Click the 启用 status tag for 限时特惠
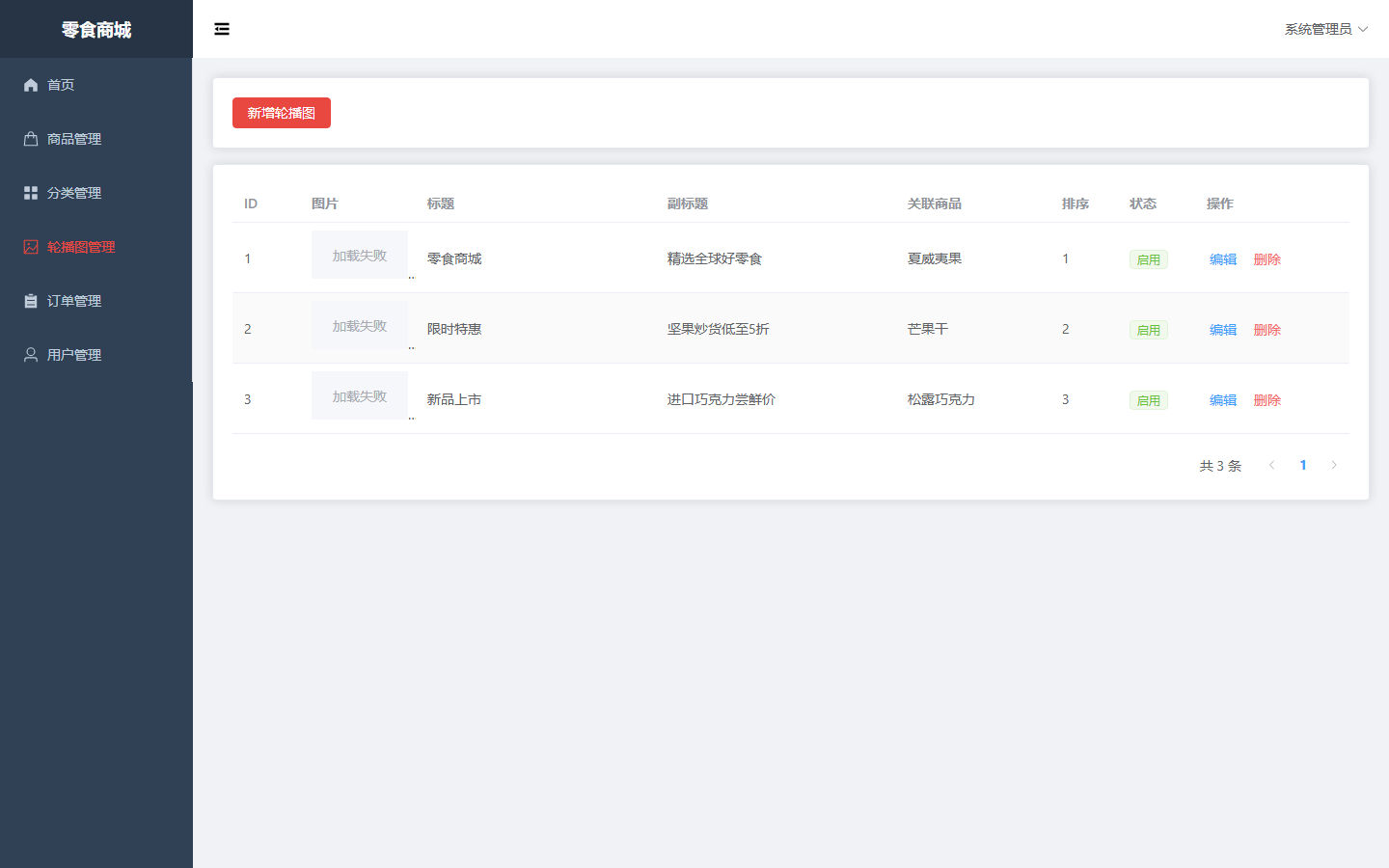Viewport: 1389px width, 868px height. [x=1149, y=330]
